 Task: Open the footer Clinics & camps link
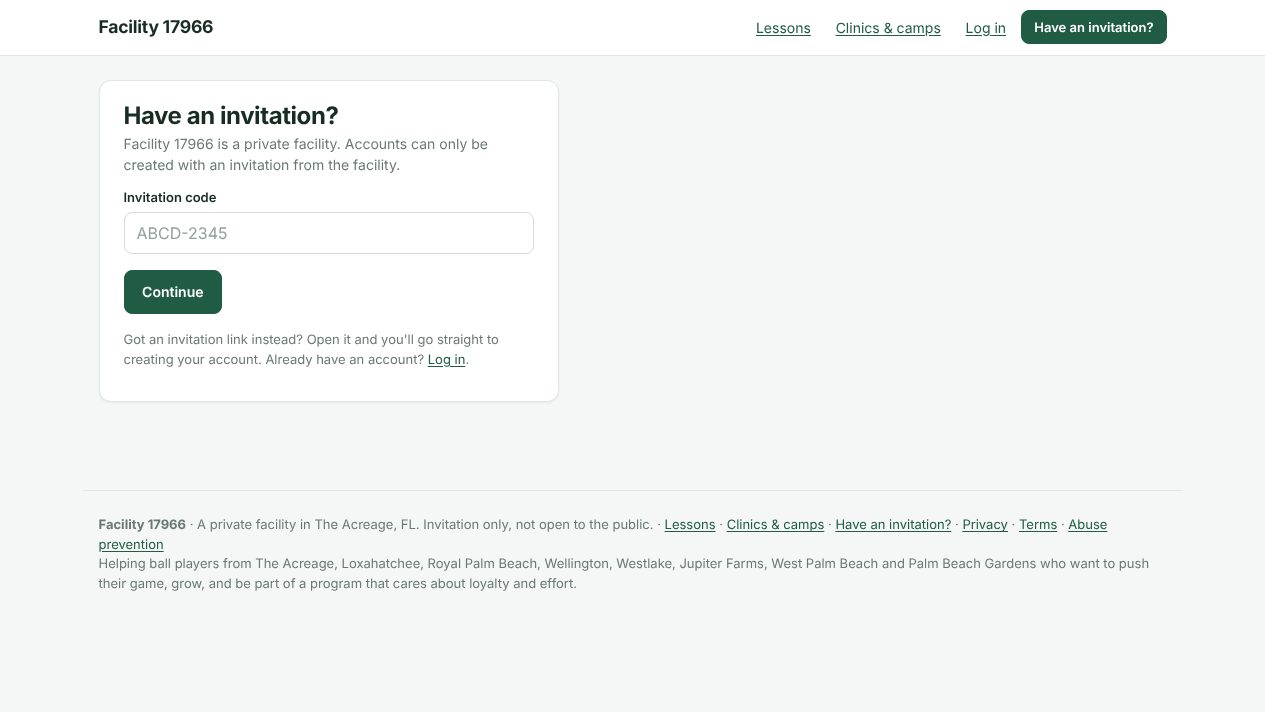point(775,524)
